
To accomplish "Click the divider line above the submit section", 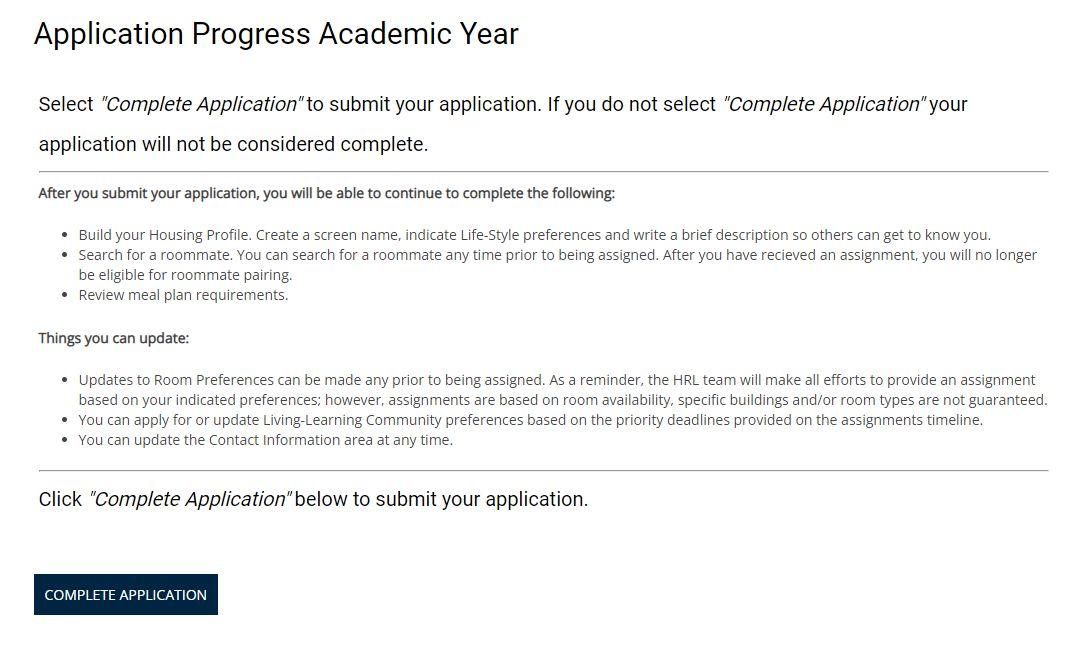I will coord(542,468).
